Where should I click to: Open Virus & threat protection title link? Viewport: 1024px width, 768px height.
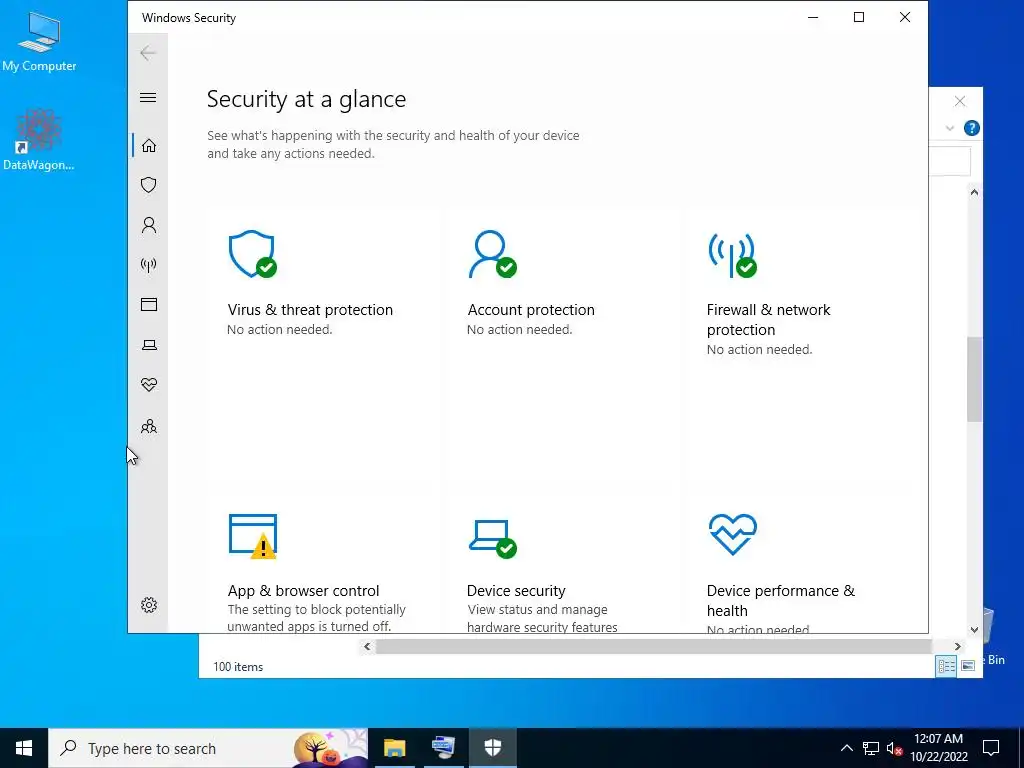click(310, 310)
